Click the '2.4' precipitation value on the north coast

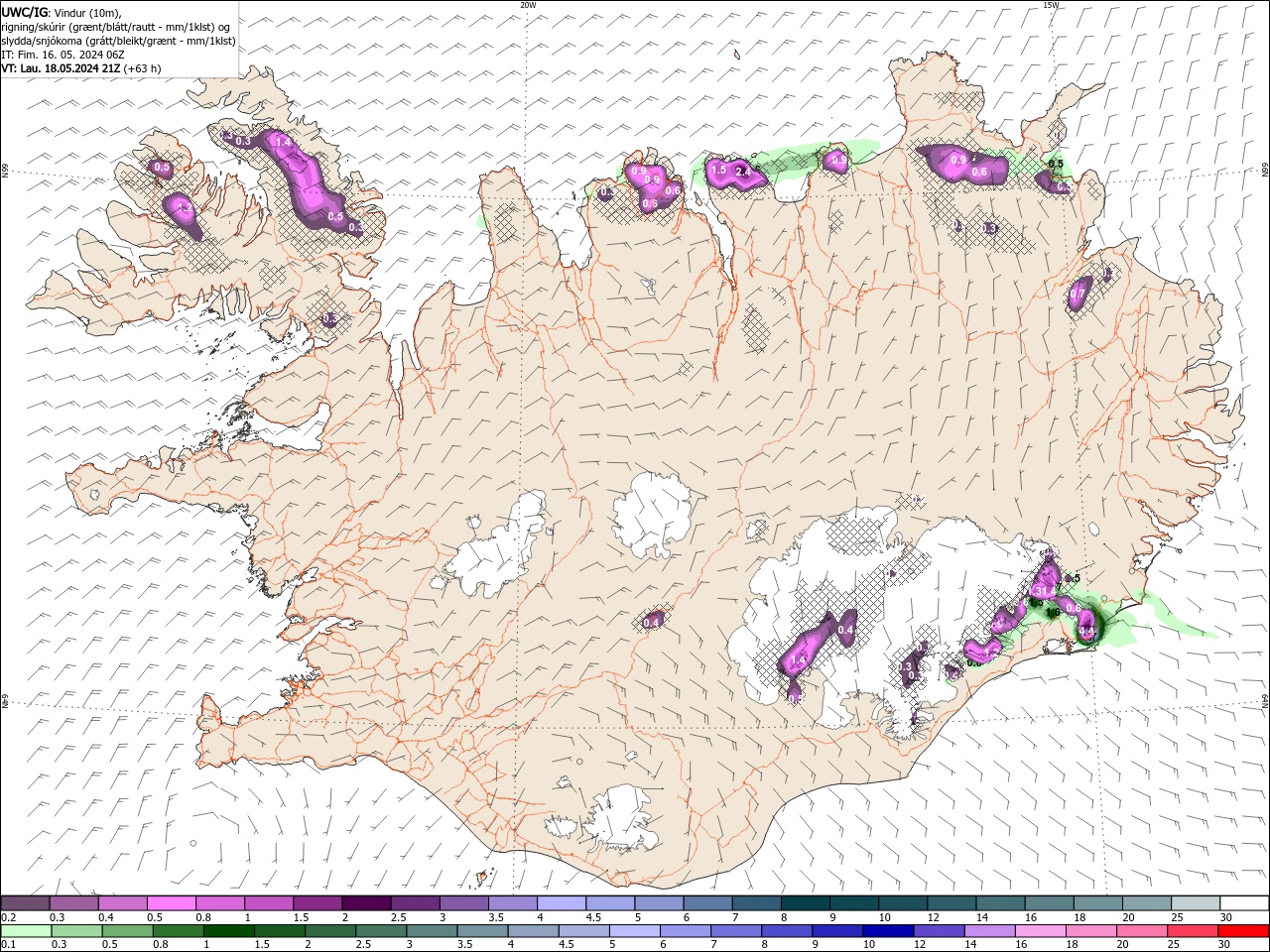[742, 174]
